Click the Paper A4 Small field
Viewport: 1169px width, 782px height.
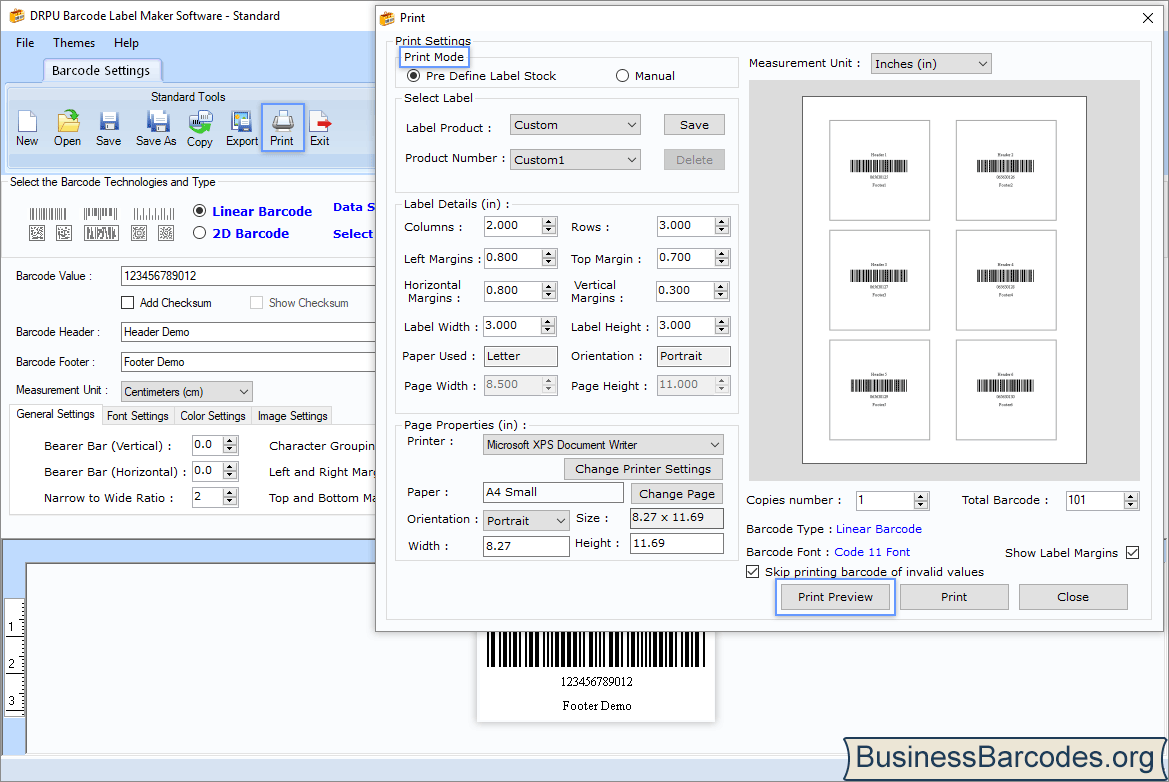tap(553, 493)
